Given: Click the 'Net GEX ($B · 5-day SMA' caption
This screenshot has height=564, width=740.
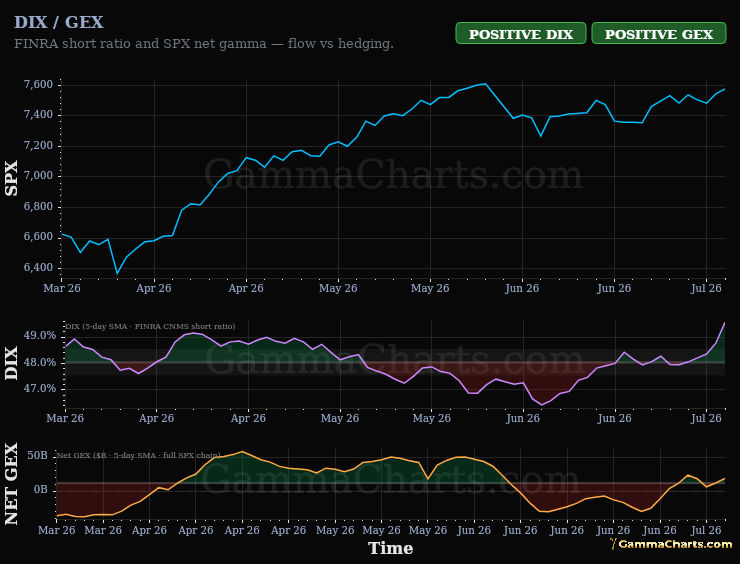Looking at the screenshot, I should [x=108, y=455].
